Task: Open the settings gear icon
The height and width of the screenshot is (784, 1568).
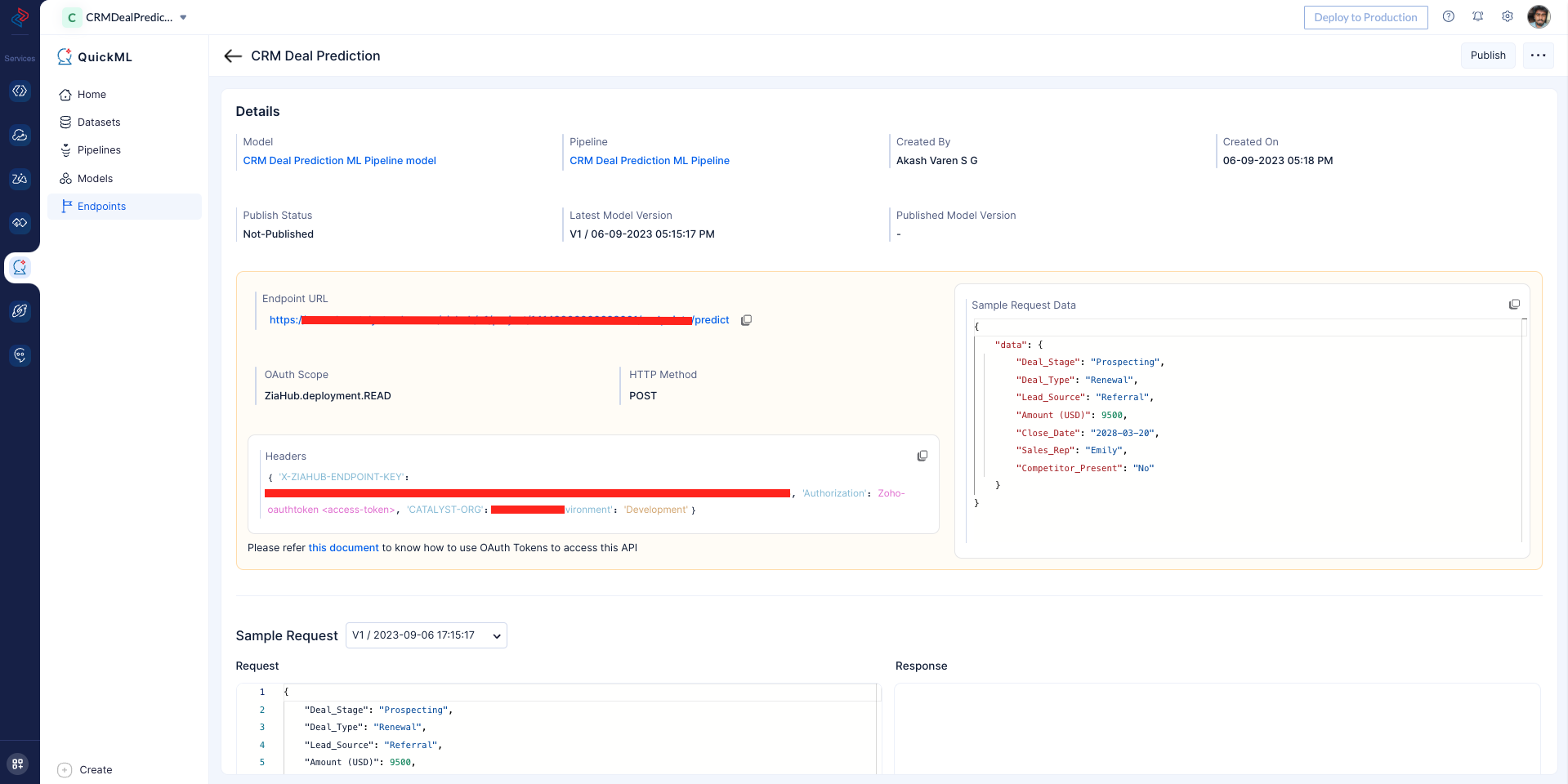Action: tap(1508, 16)
